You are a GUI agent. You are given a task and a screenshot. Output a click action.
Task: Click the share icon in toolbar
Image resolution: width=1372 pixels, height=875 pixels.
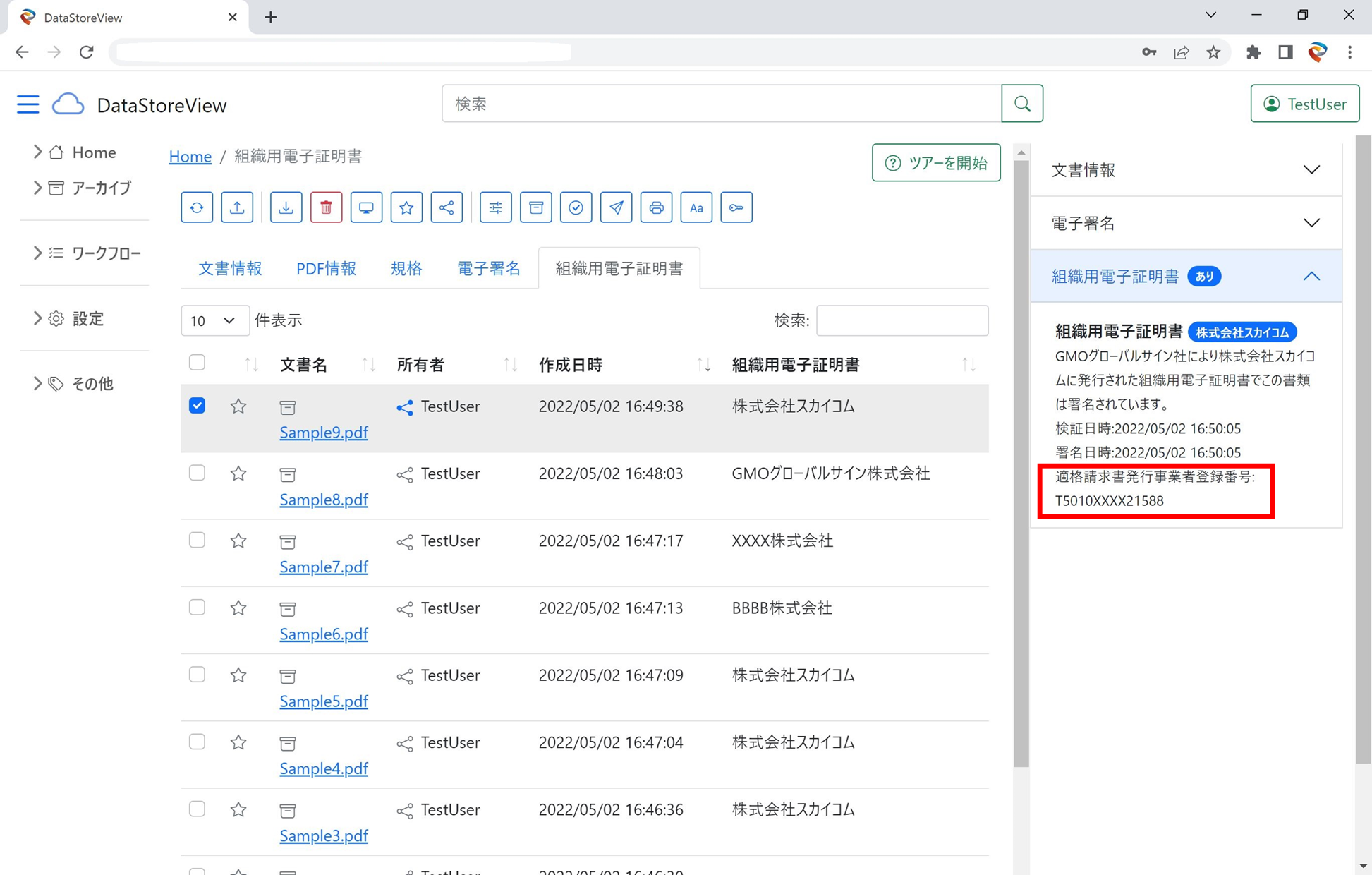coord(447,207)
